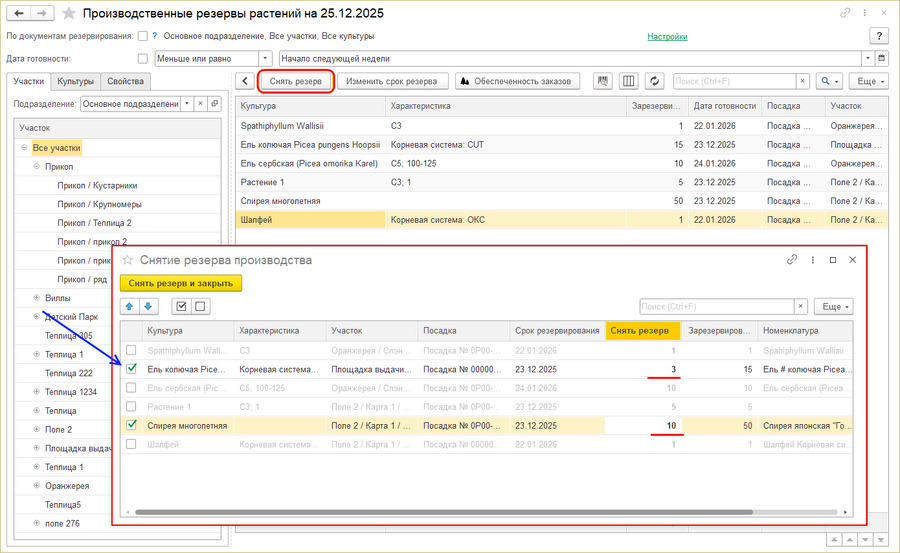Screen dimensions: 900x553
Task: Open the Настройки link
Action: 667,36
